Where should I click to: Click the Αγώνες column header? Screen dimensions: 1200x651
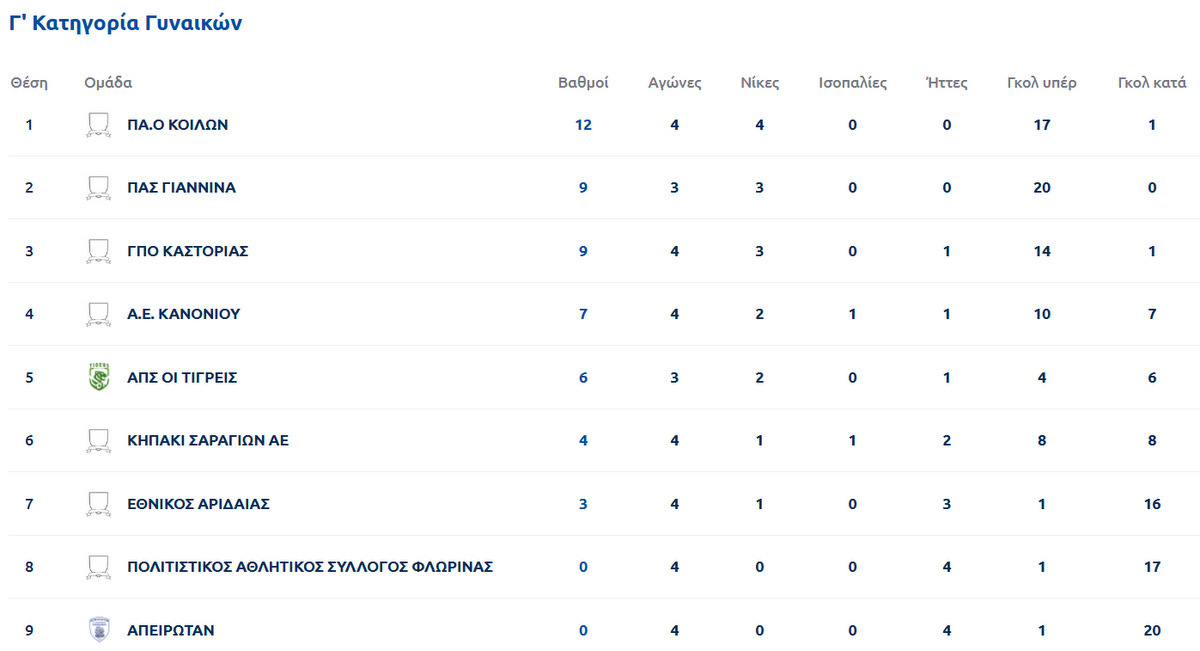point(675,83)
